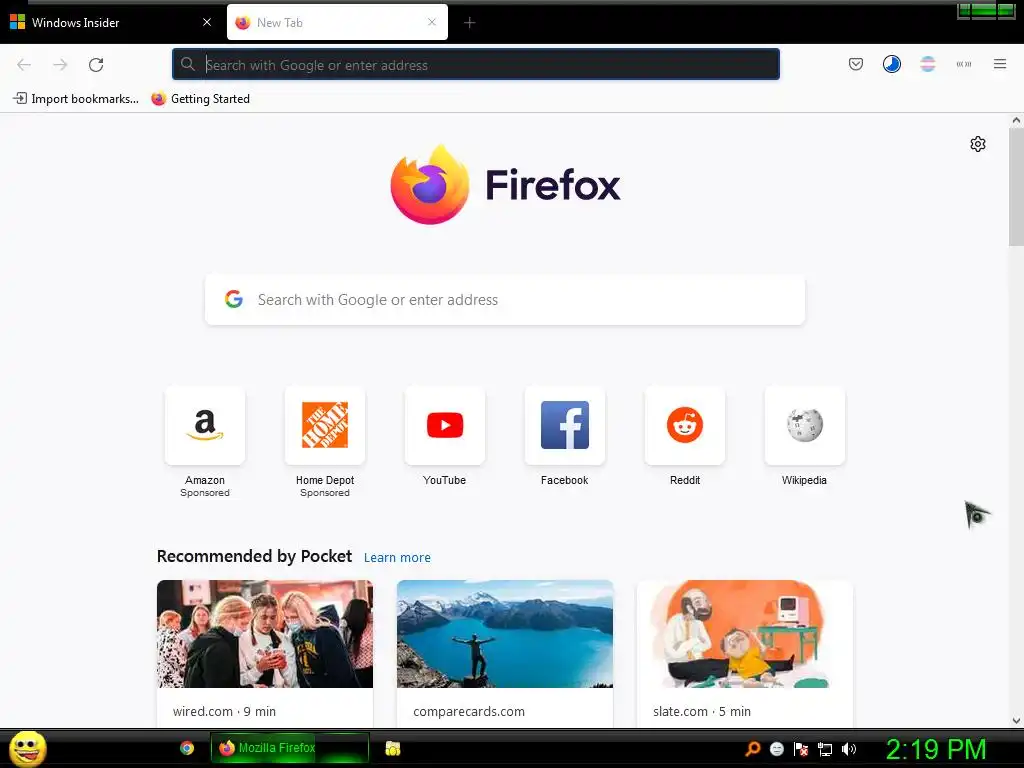Open the Getting Started bookmark

click(x=200, y=99)
